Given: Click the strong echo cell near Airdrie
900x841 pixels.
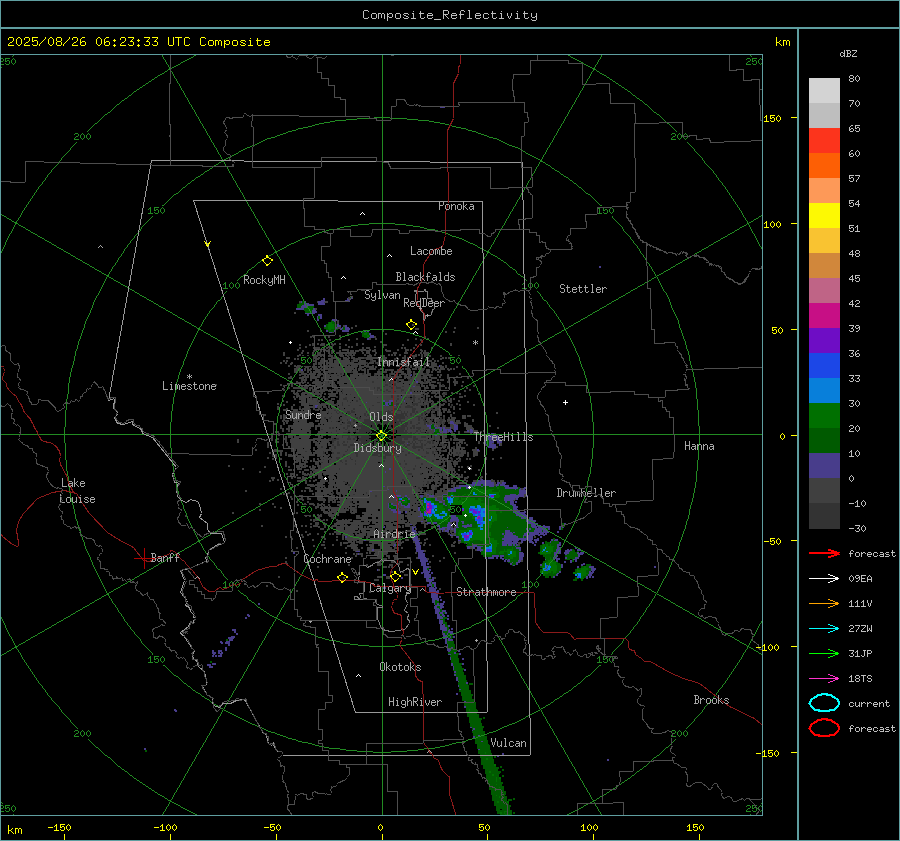Looking at the screenshot, I should tap(429, 507).
